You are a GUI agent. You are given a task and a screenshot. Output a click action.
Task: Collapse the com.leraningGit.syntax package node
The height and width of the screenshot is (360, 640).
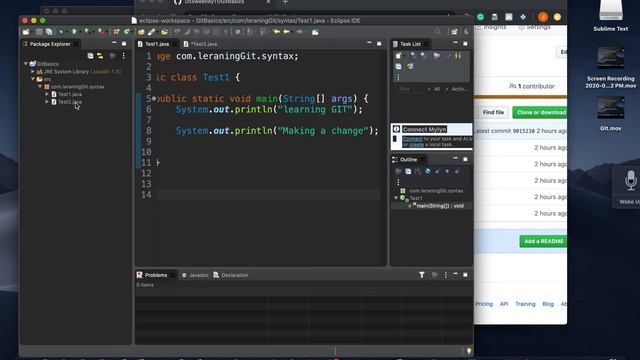40,87
